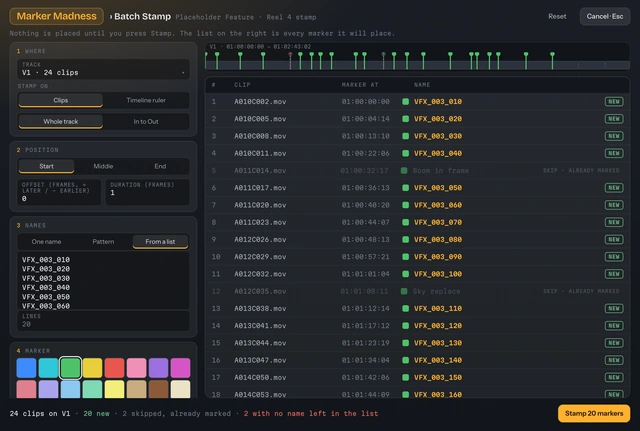Set marker position to Start
This screenshot has height=431, width=640.
(46, 166)
